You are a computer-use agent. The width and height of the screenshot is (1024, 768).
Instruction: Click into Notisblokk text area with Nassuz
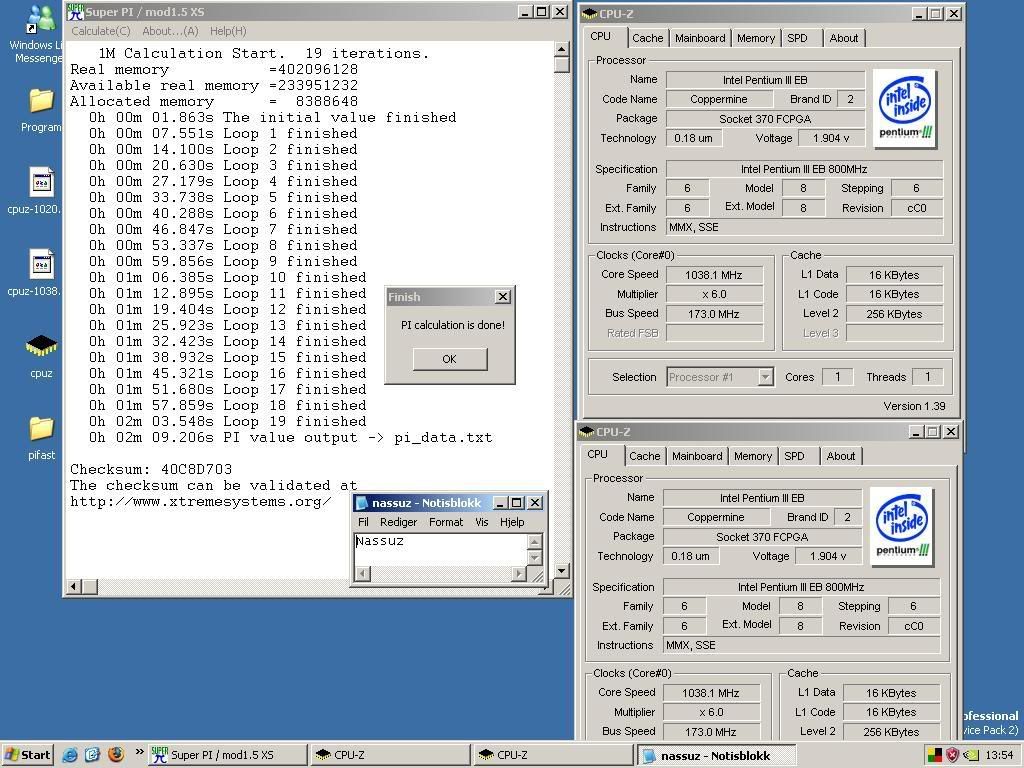click(x=441, y=550)
